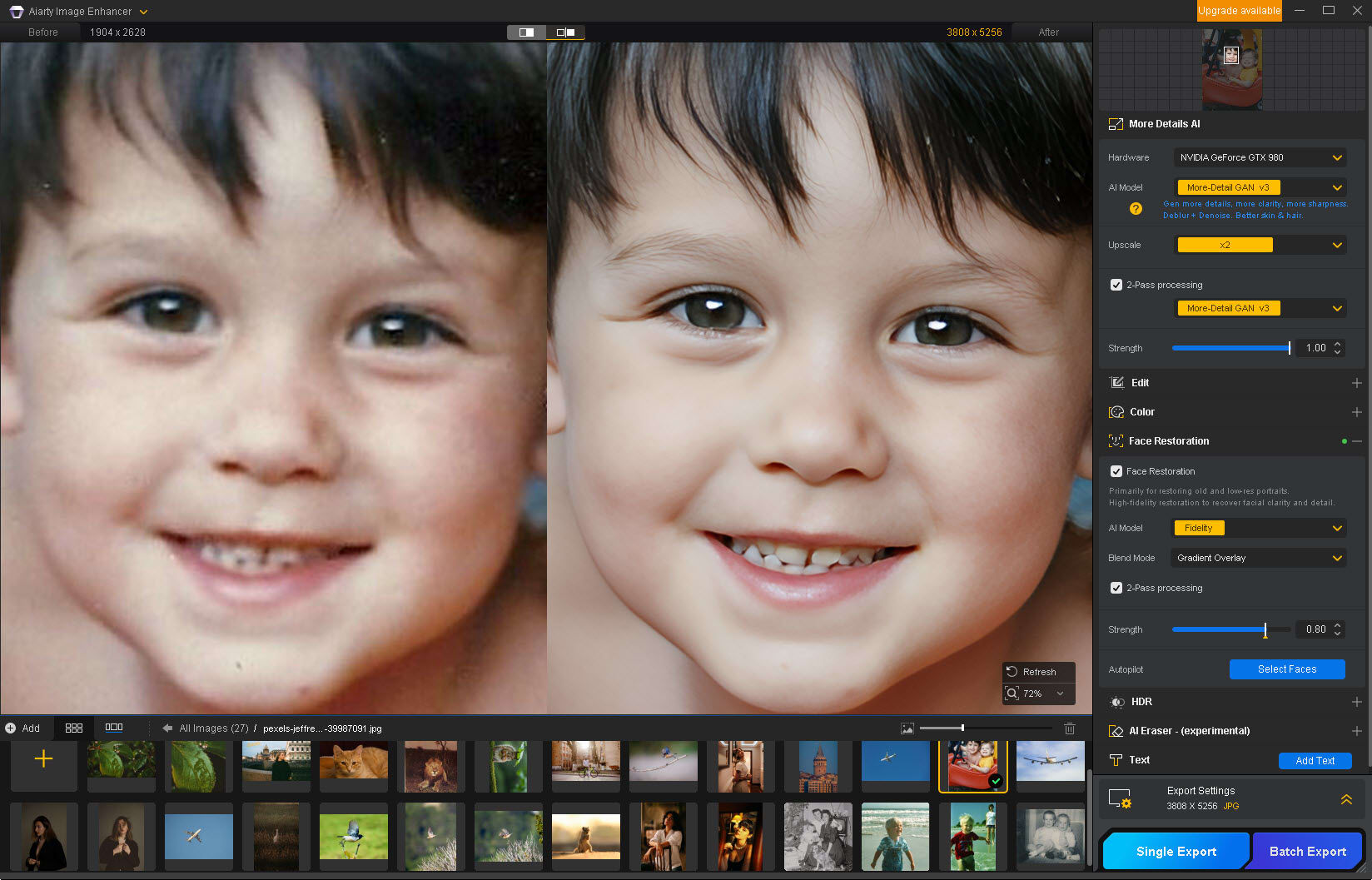Click the Add plus icon in bottom toolbar
Image resolution: width=1372 pixels, height=880 pixels.
click(11, 728)
